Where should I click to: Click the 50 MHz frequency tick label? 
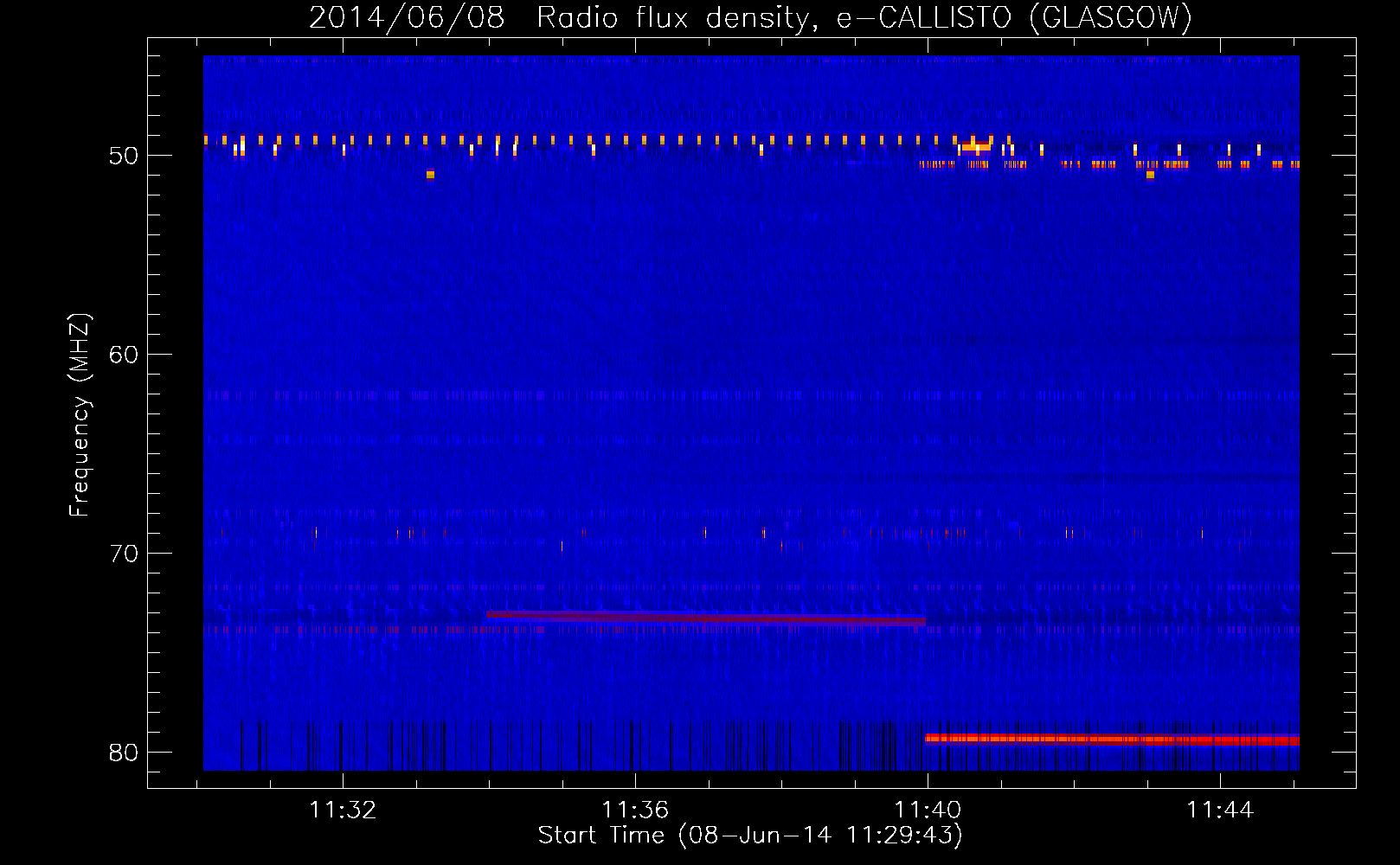[x=124, y=156]
